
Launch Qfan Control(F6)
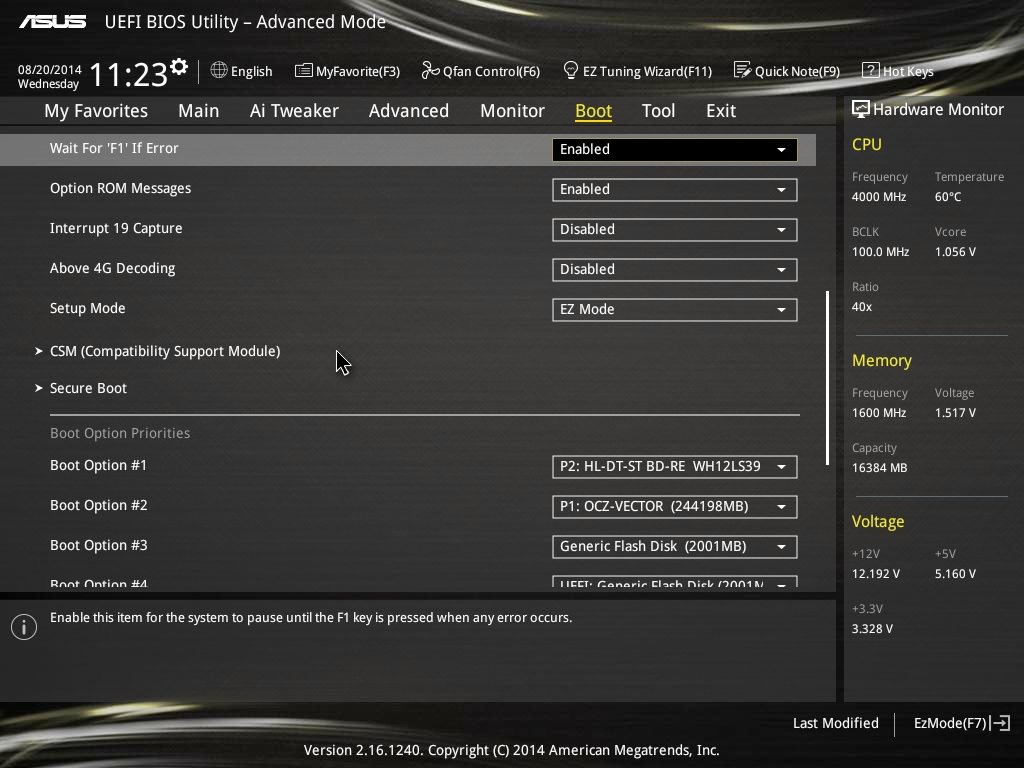pos(481,71)
